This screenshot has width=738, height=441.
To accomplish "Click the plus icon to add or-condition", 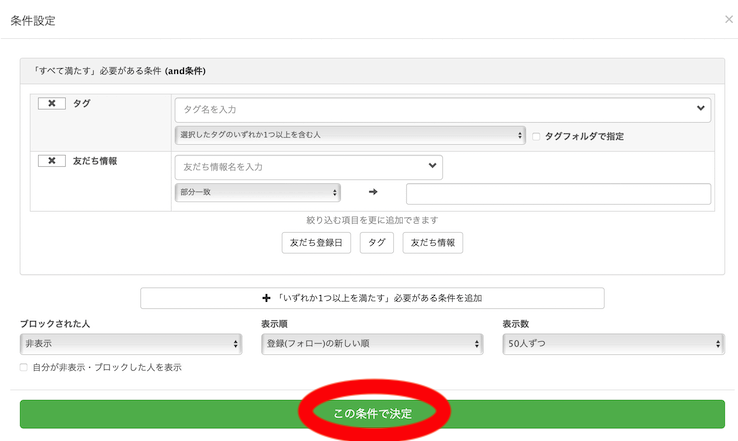I will [x=266, y=298].
